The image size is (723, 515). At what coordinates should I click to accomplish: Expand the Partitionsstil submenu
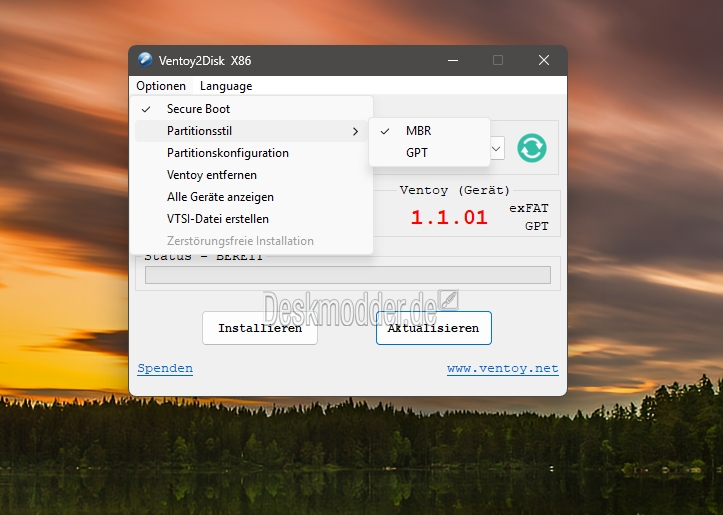pyautogui.click(x=251, y=131)
